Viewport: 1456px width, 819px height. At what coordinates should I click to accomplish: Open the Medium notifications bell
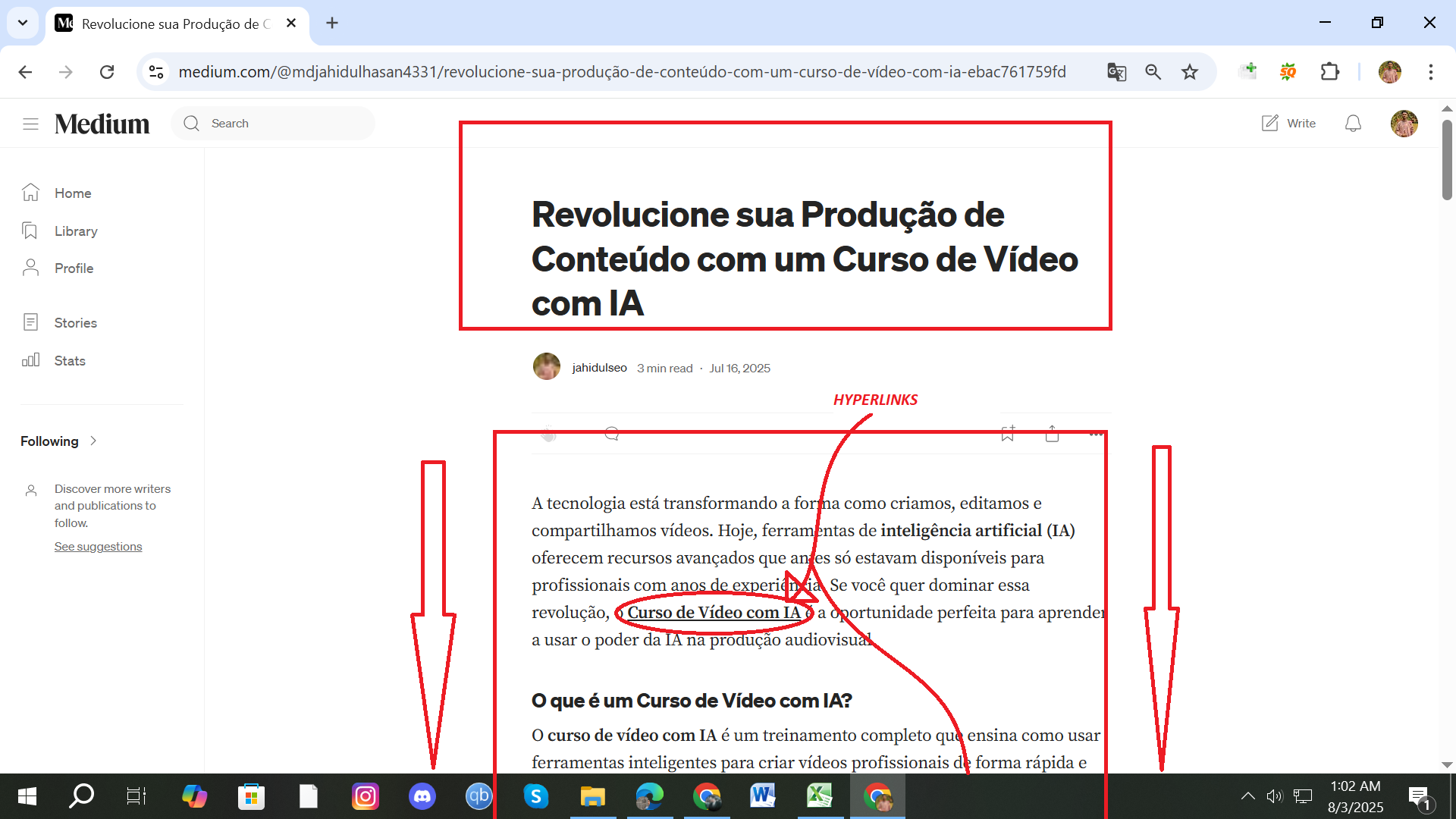1353,124
